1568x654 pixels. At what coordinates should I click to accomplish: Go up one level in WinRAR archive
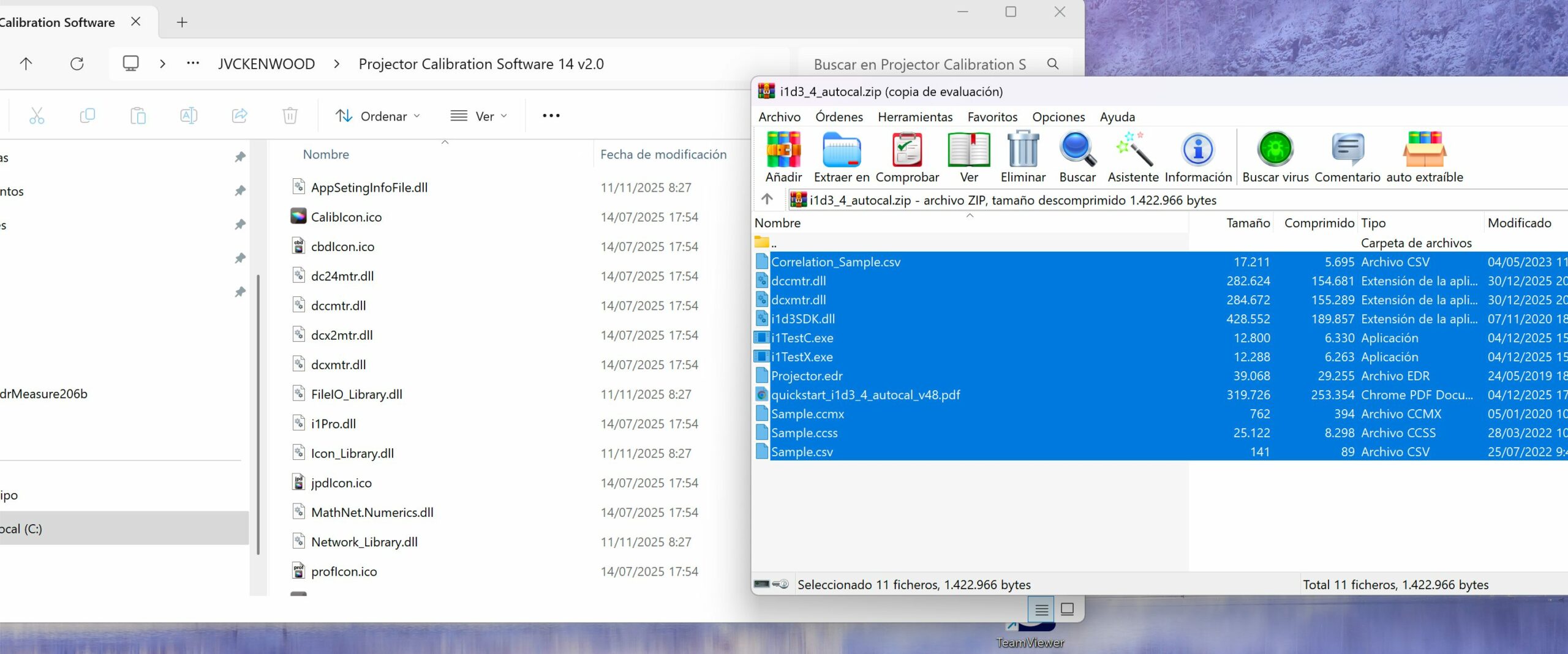click(x=767, y=199)
